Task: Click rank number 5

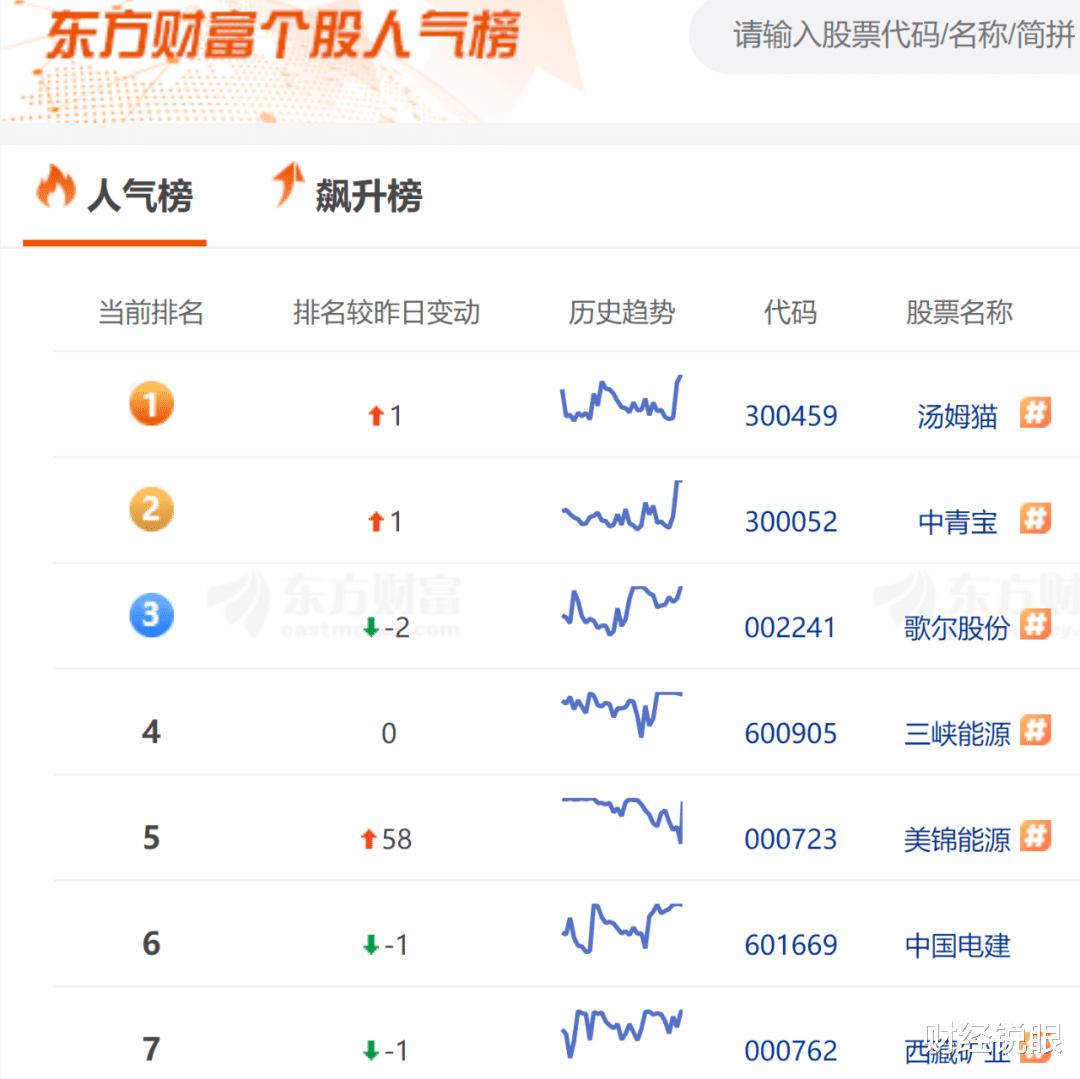Action: [x=152, y=837]
